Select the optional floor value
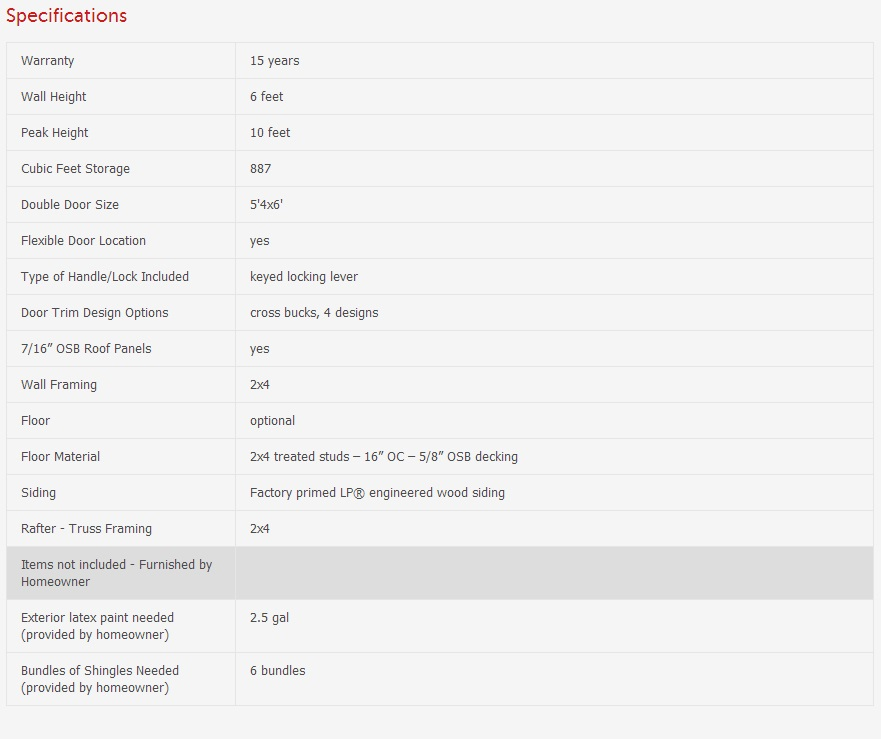Image resolution: width=881 pixels, height=739 pixels. 272,421
